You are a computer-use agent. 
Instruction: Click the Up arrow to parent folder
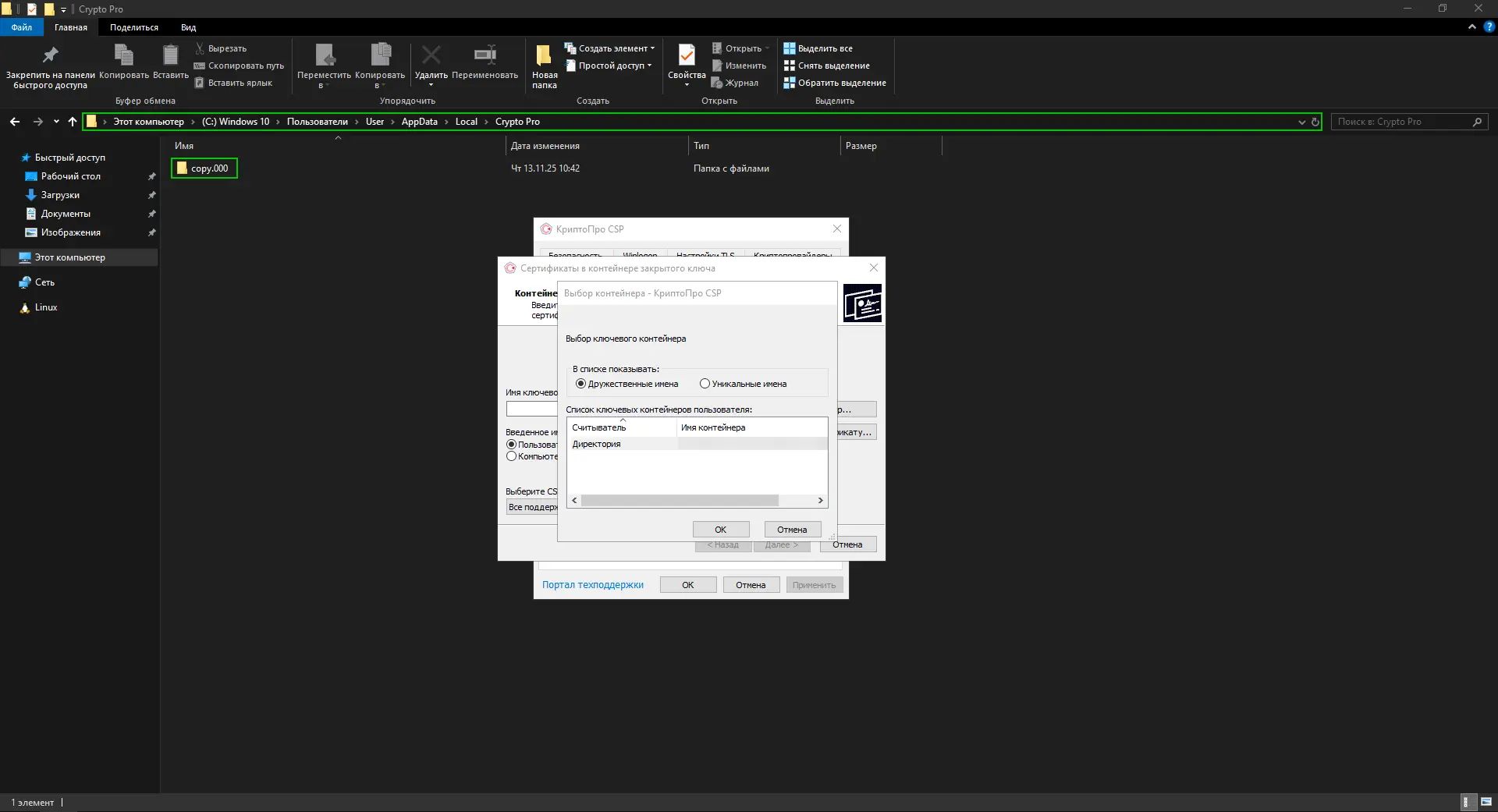coord(73,122)
